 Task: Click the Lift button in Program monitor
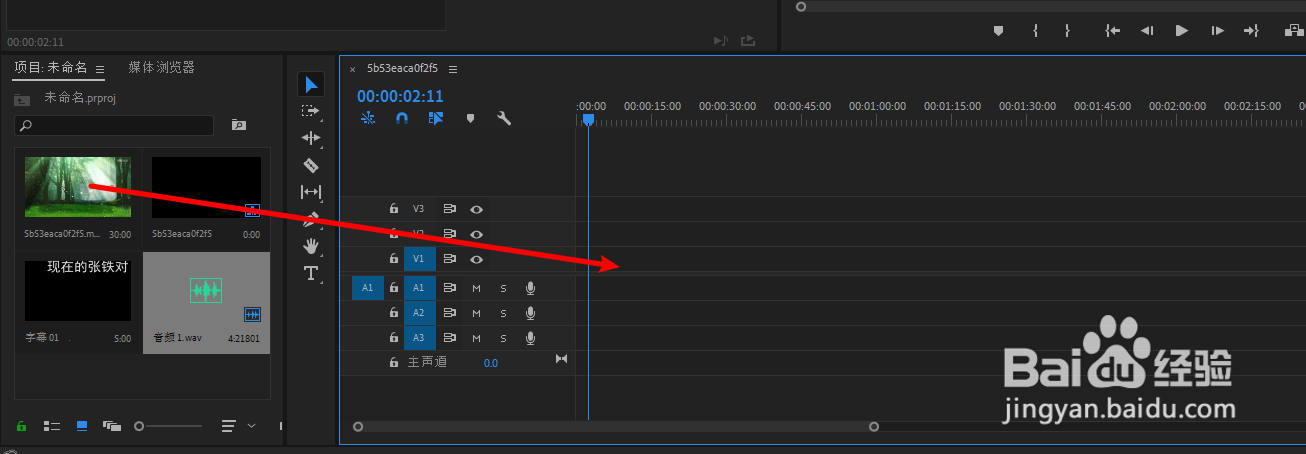(x=1294, y=31)
